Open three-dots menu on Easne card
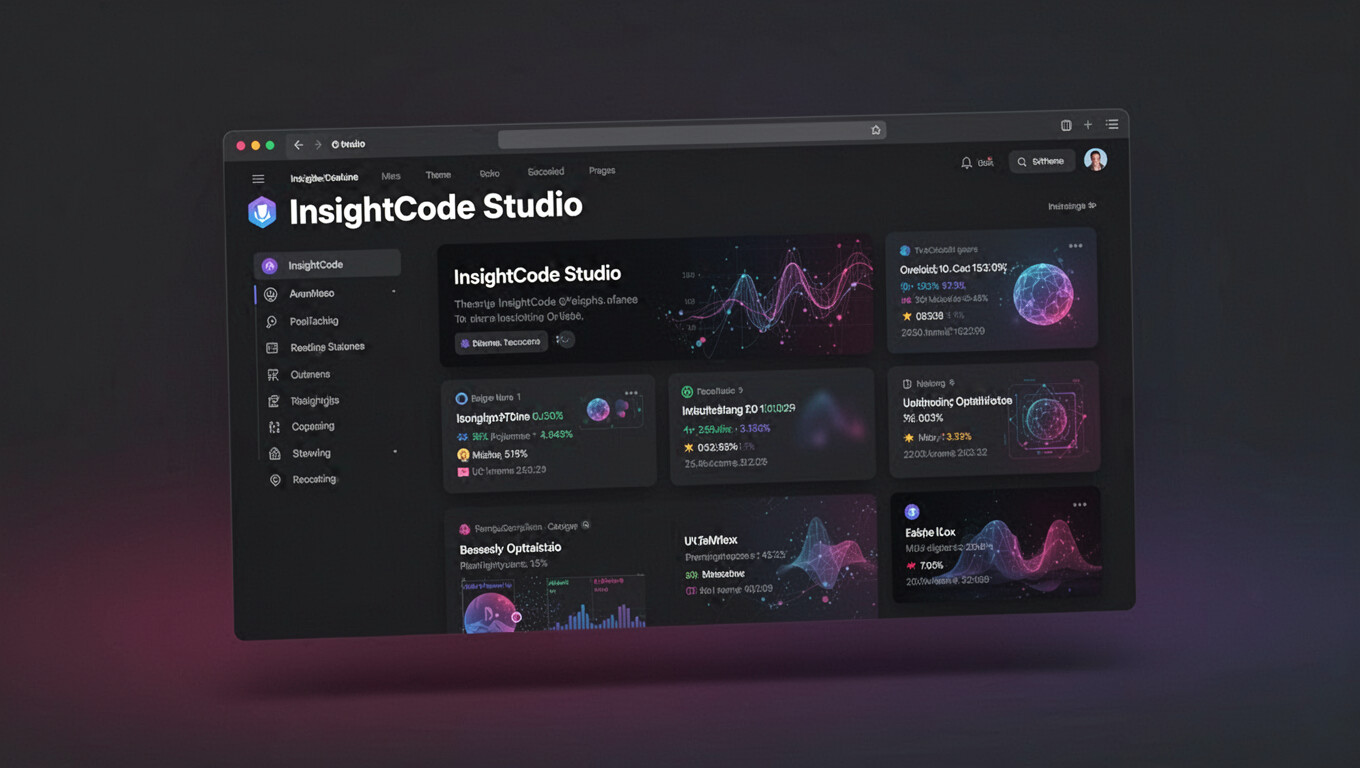Viewport: 1360px width, 768px height. (x=1079, y=505)
